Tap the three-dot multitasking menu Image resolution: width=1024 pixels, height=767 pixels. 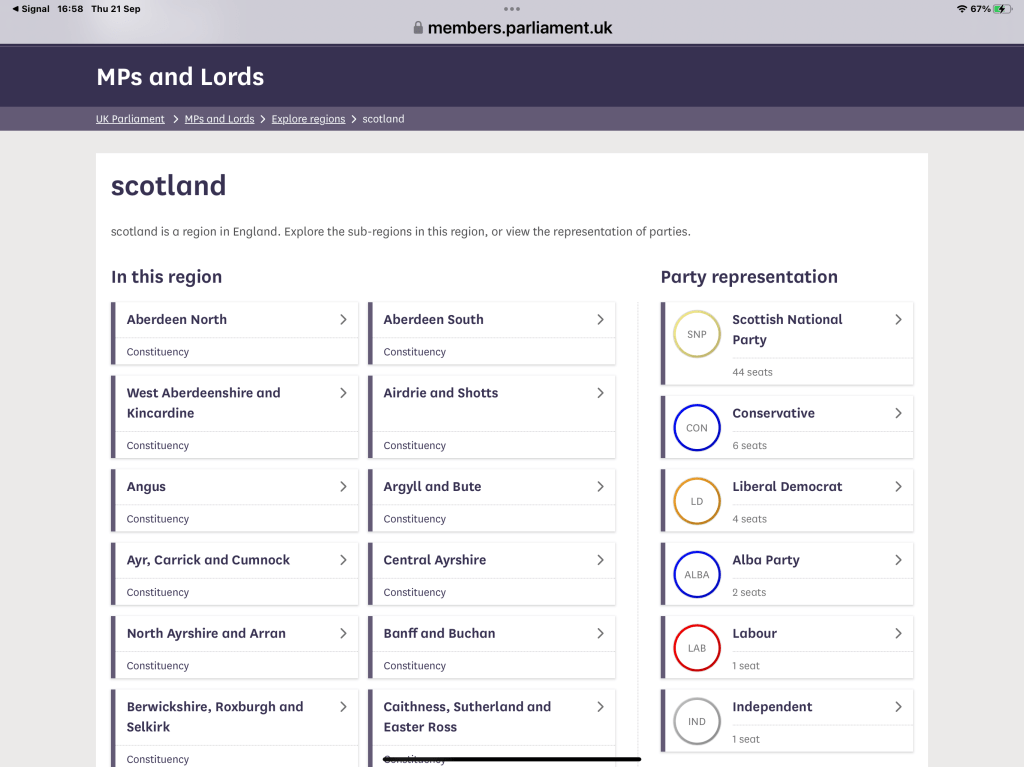(512, 9)
